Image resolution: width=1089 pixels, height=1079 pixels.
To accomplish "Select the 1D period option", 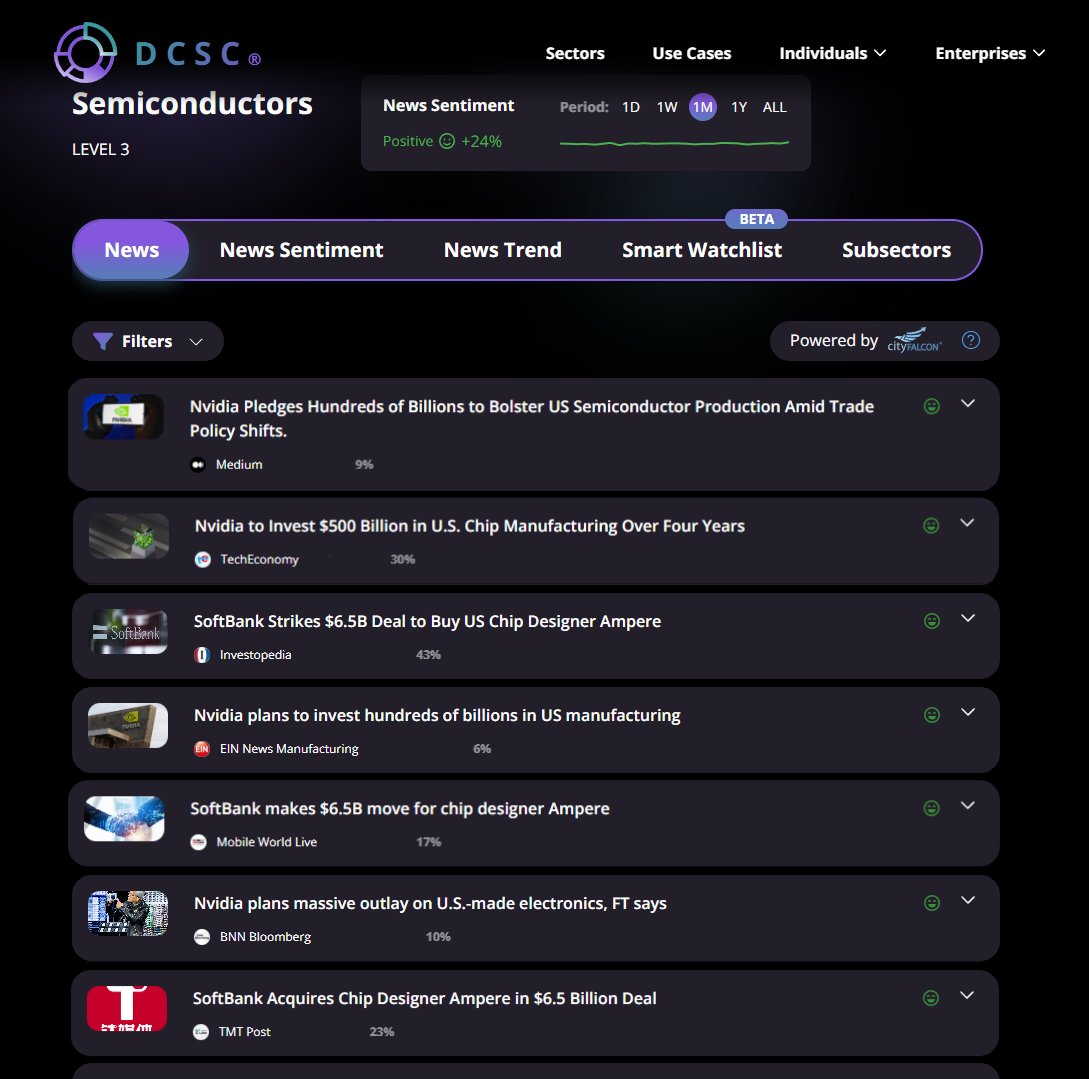I will [x=631, y=107].
